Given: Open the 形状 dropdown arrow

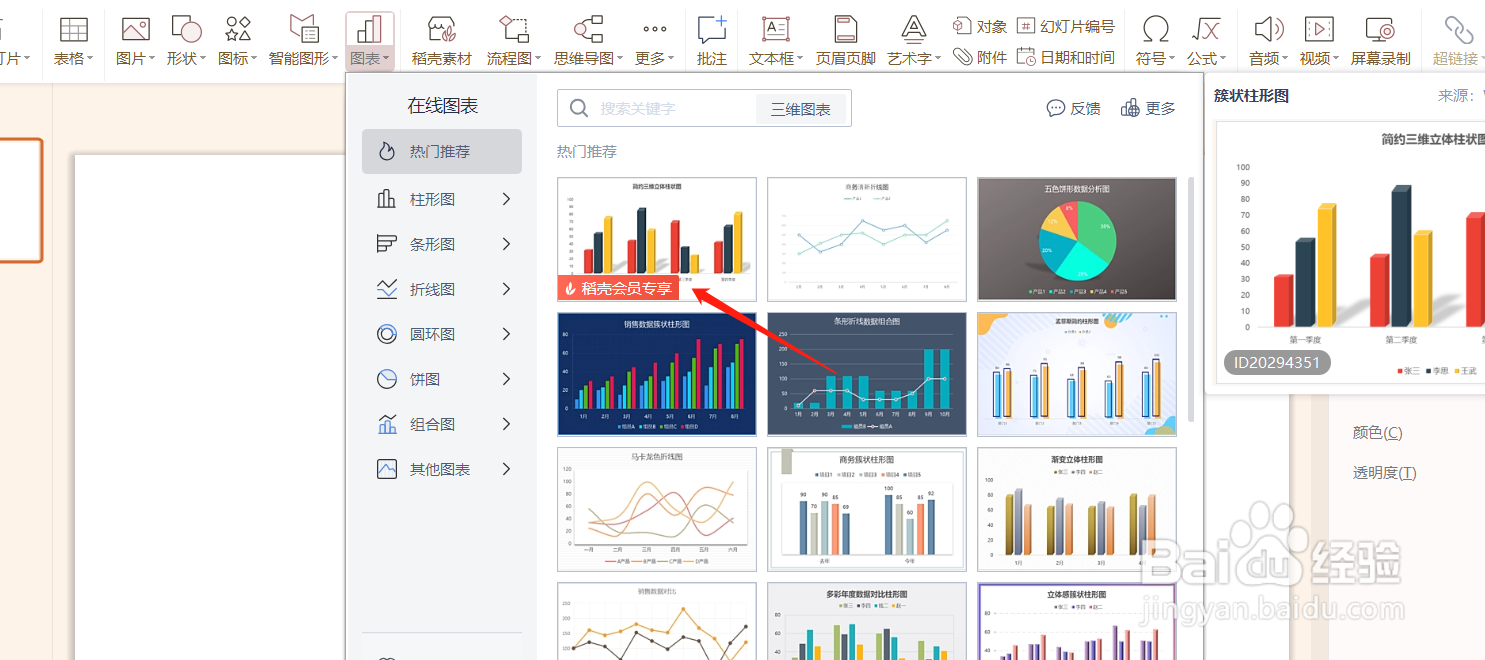Looking at the screenshot, I should [x=203, y=59].
